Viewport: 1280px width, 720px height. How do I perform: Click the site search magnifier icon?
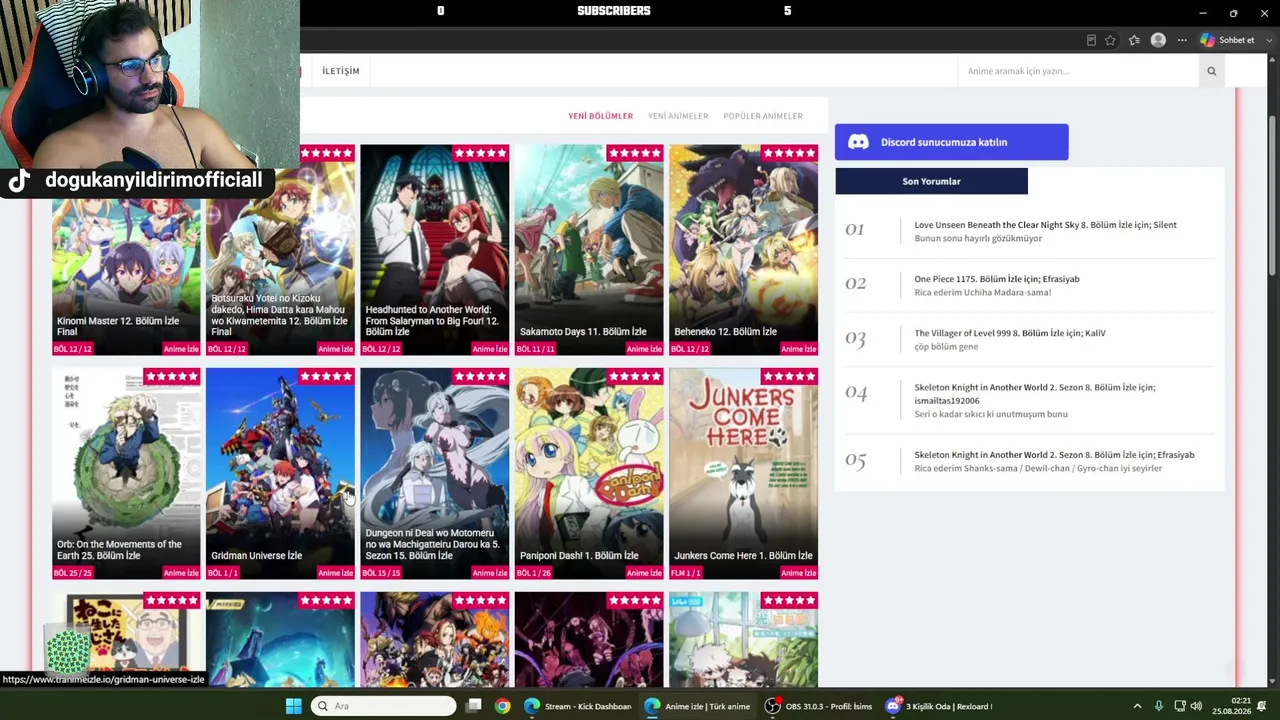coord(1211,71)
